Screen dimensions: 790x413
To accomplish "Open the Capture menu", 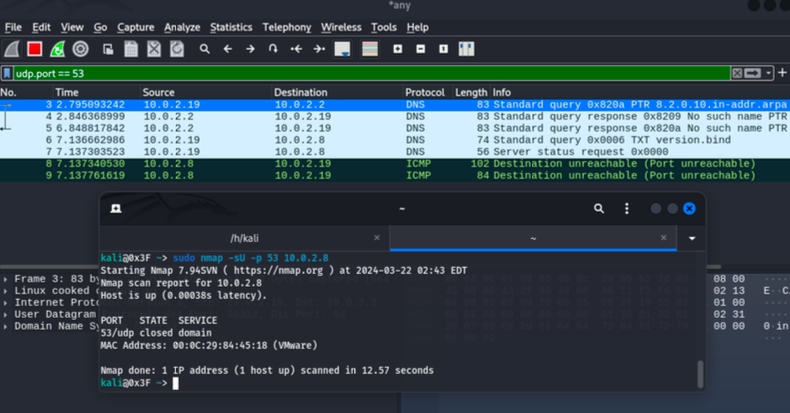I will pos(136,27).
